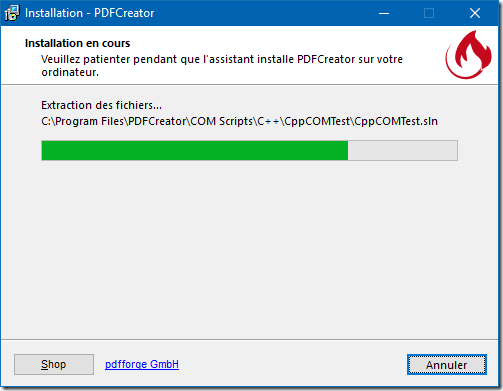Click the red PDFCreator flame logo
The height and width of the screenshot is (391, 503).
point(468,55)
